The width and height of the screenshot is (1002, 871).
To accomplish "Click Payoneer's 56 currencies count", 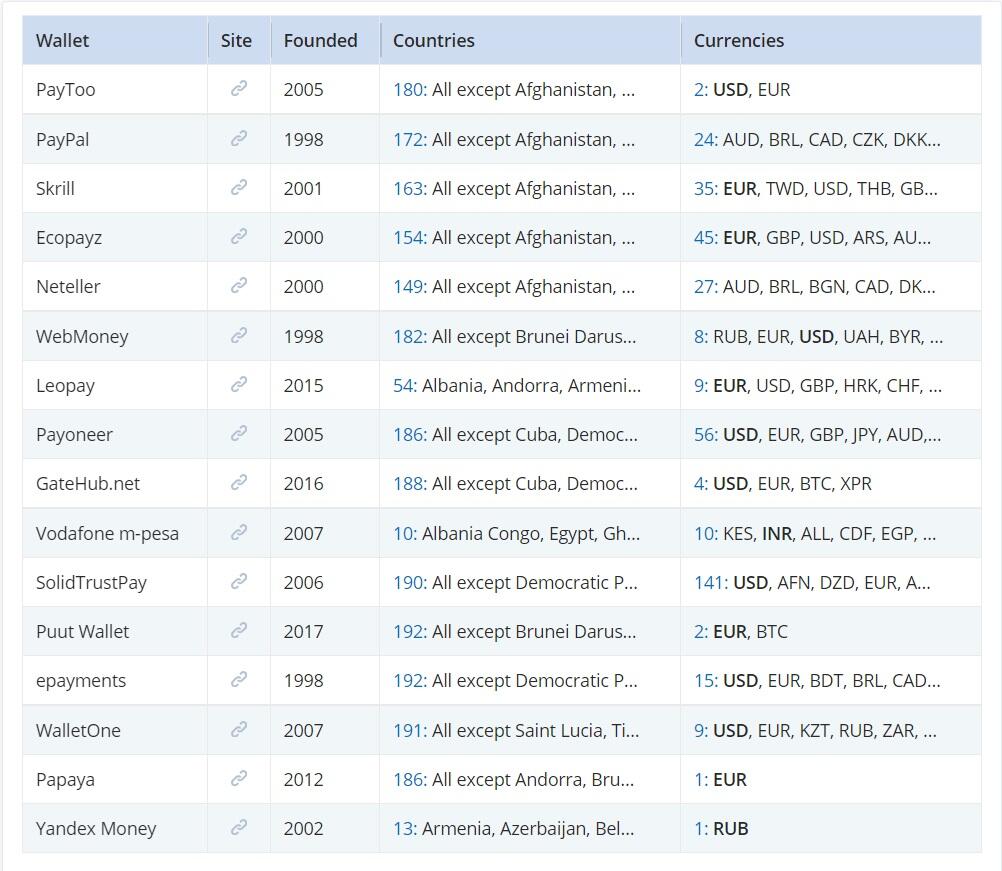I will [705, 435].
